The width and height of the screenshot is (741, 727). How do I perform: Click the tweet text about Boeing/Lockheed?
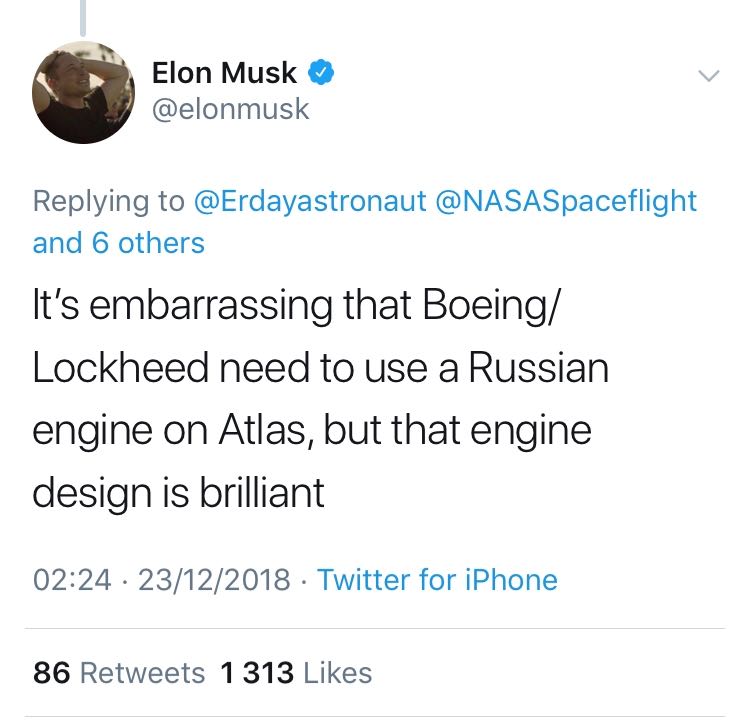click(x=320, y=398)
